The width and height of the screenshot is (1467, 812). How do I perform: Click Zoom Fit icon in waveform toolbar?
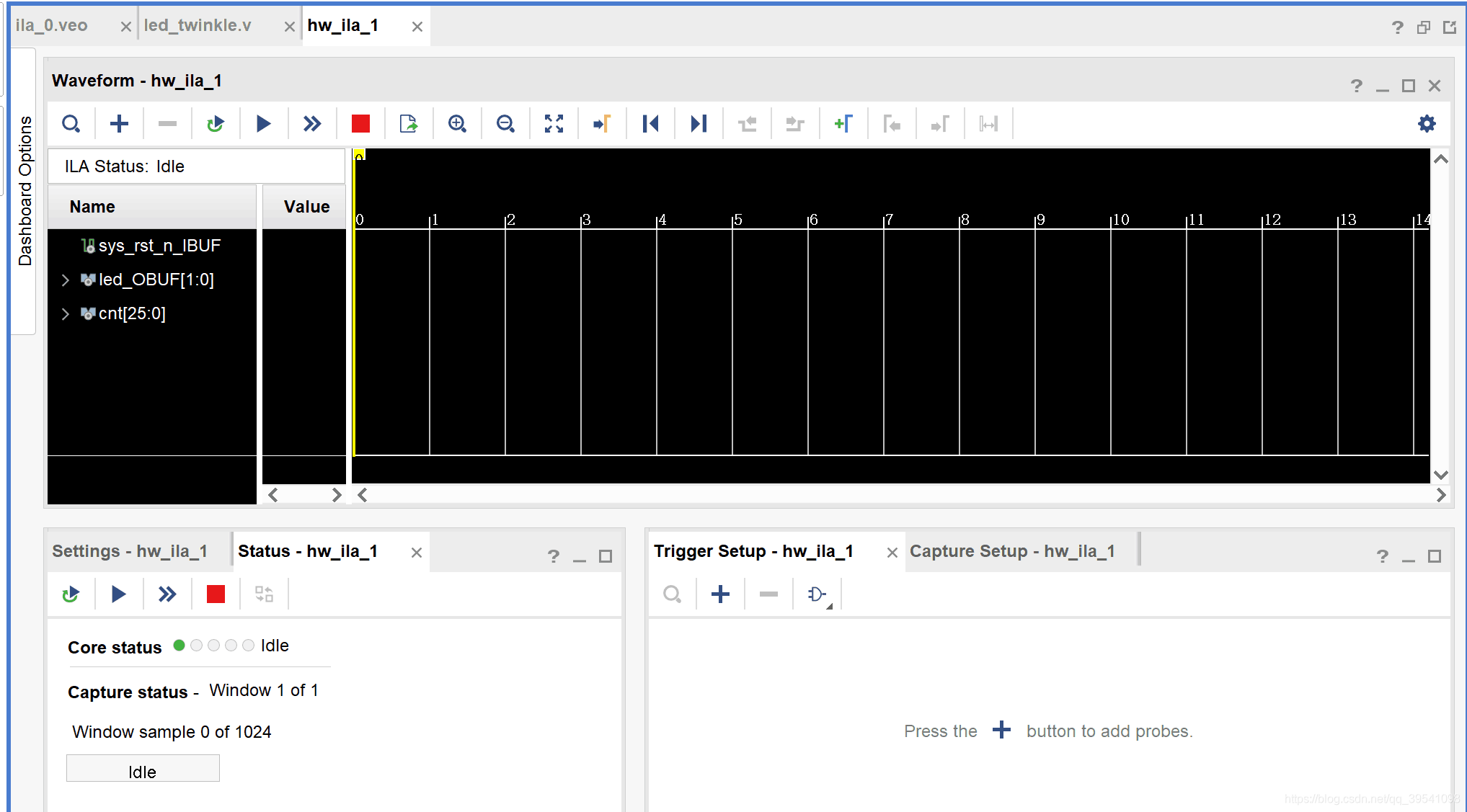[x=554, y=124]
